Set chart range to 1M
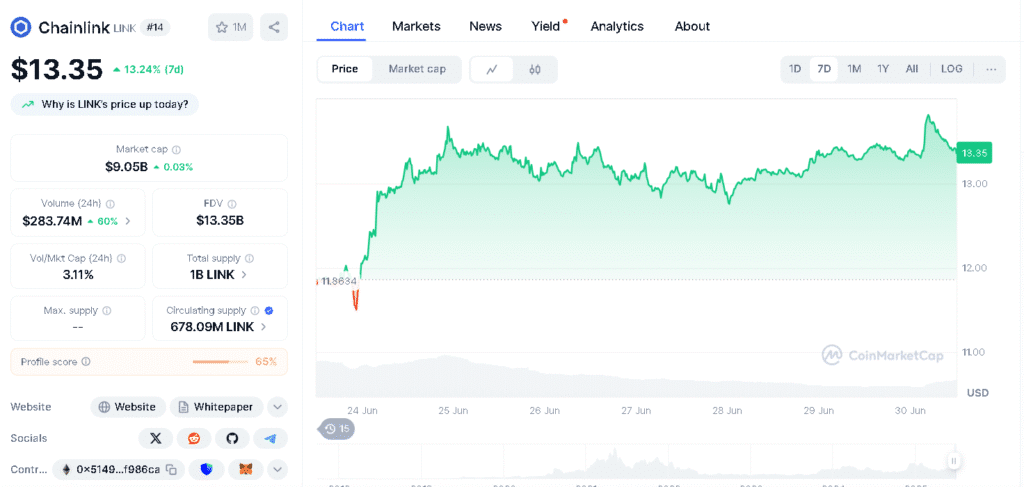This screenshot has width=1024, height=487. (x=854, y=69)
